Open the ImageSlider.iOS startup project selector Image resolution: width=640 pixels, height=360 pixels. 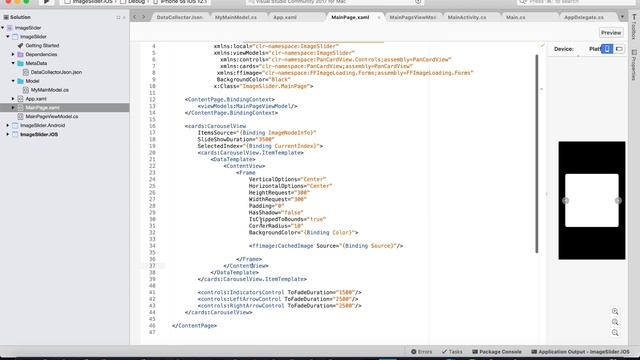[89, 2]
